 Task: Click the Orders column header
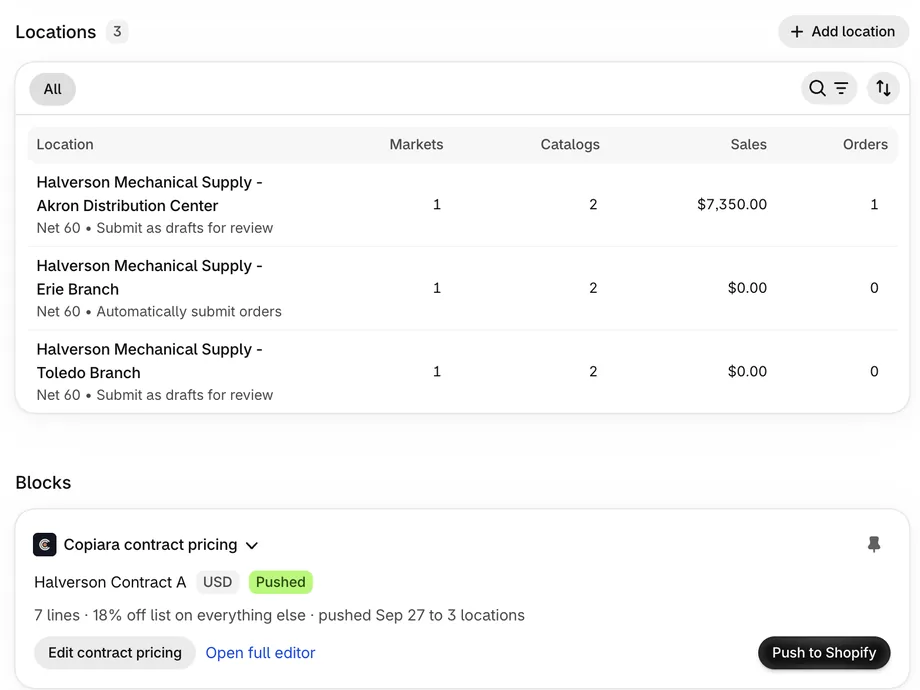point(865,144)
